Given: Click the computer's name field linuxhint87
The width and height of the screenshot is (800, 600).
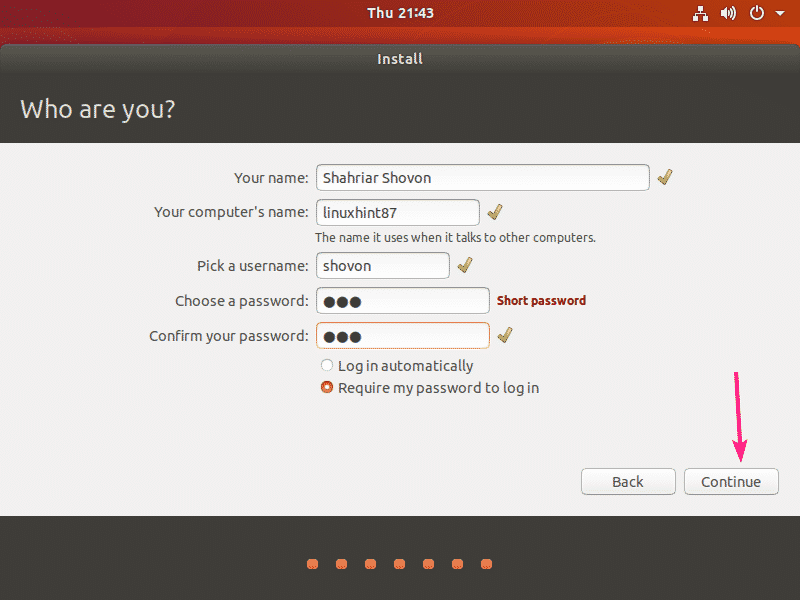Looking at the screenshot, I should [397, 212].
